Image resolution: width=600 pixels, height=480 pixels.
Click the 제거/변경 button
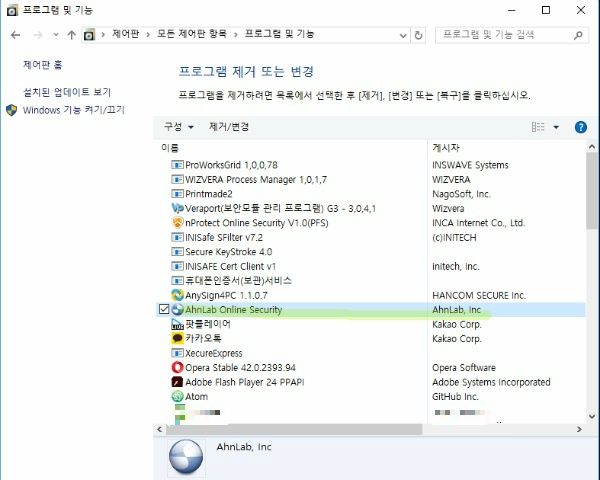click(229, 127)
